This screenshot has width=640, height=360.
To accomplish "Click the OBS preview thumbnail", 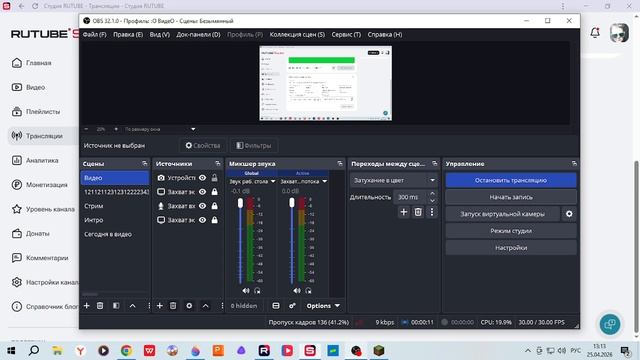I will click(x=325, y=83).
